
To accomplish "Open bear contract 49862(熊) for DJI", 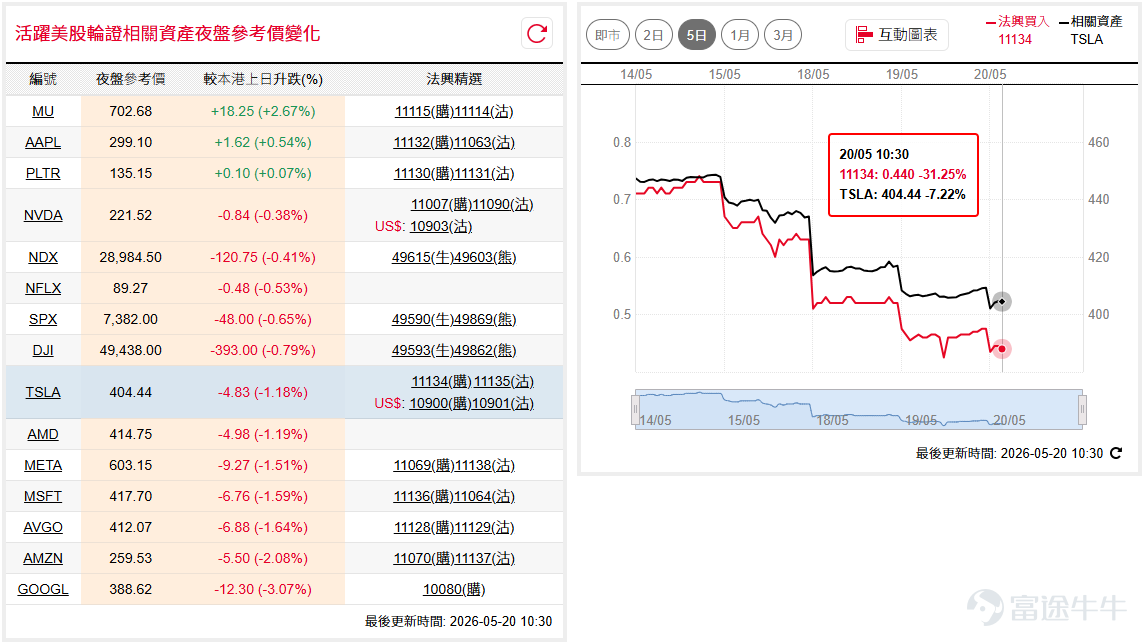I will [485, 351].
